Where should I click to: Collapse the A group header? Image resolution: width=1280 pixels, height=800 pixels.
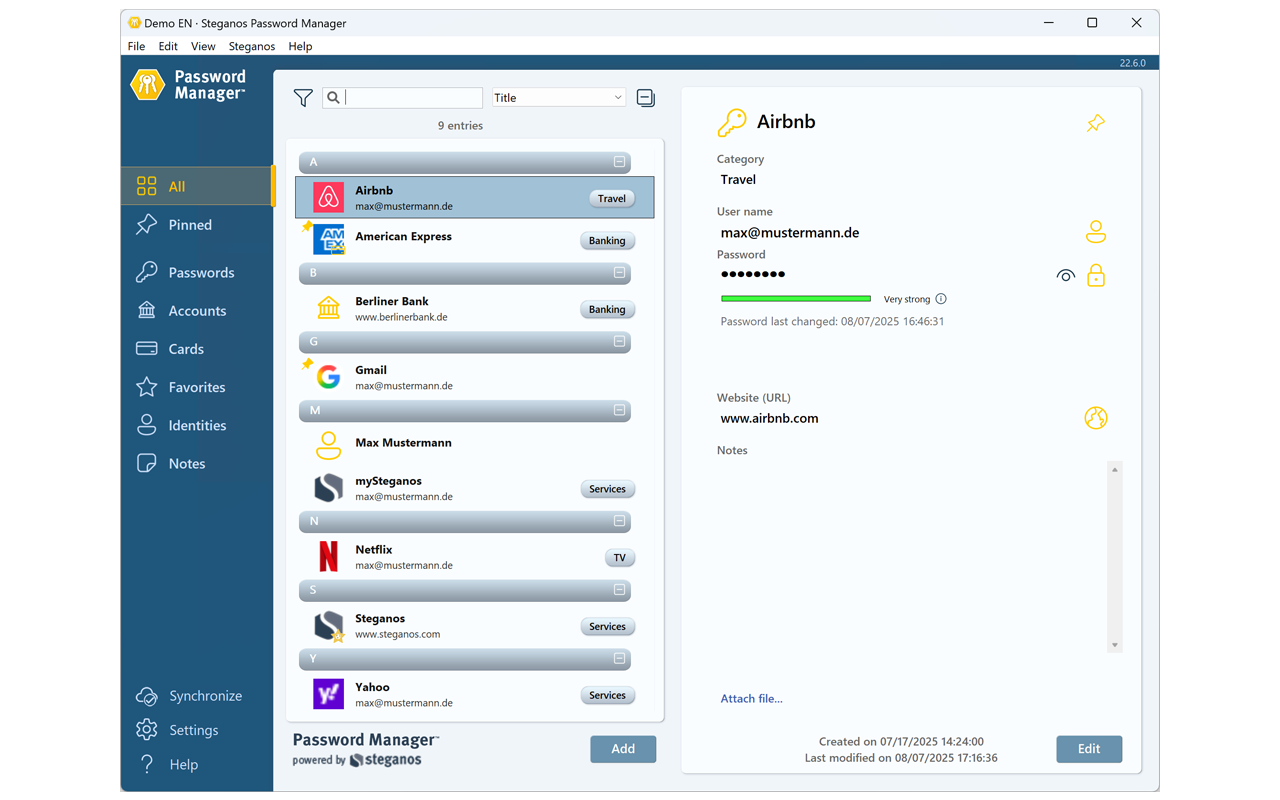pos(619,162)
